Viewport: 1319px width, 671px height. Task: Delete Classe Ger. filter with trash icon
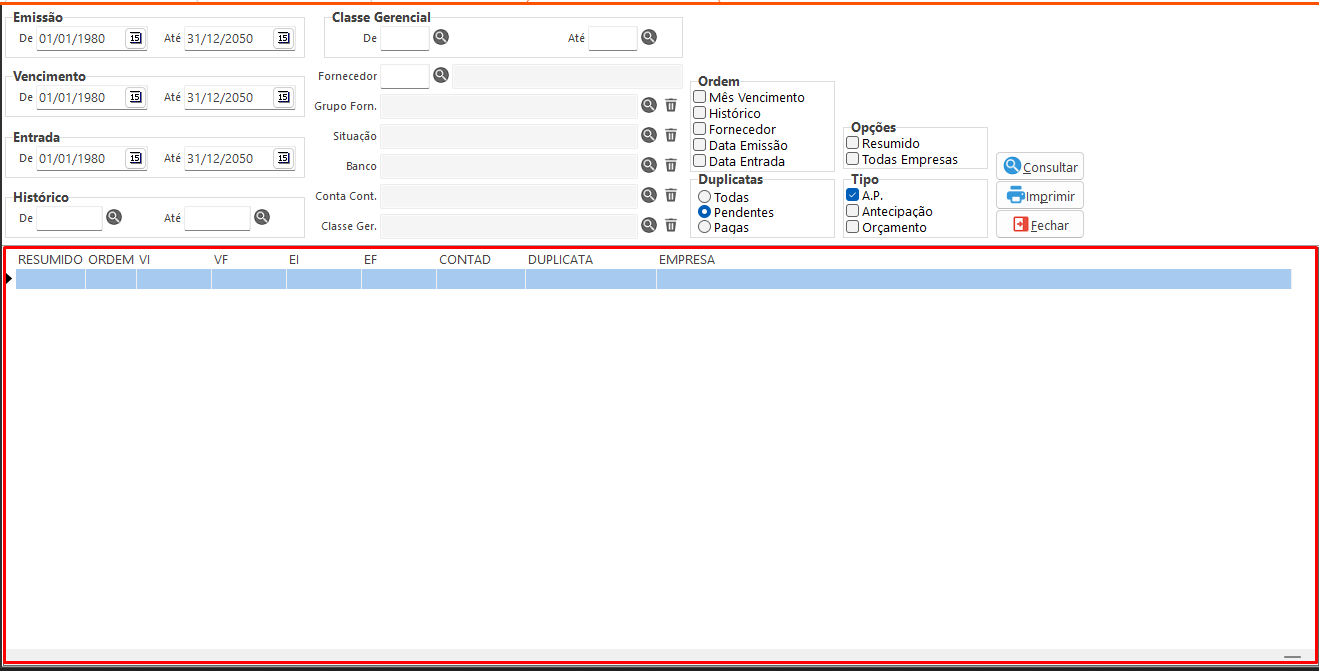click(671, 225)
